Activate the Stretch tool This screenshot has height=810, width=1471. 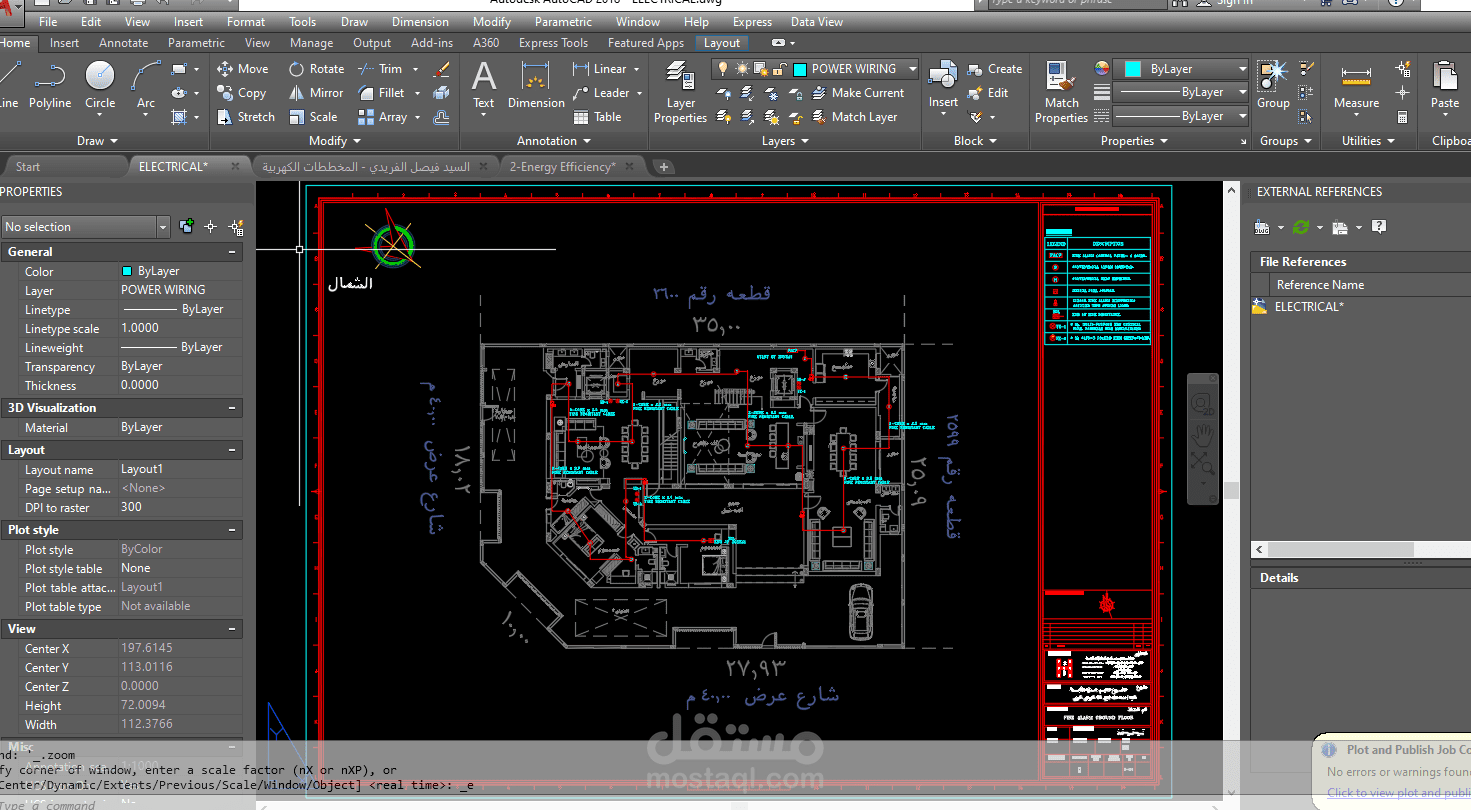coord(245,117)
